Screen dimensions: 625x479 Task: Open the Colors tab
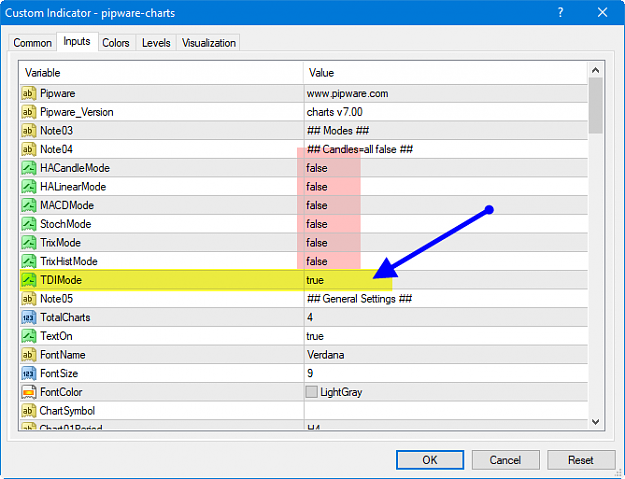(x=116, y=43)
